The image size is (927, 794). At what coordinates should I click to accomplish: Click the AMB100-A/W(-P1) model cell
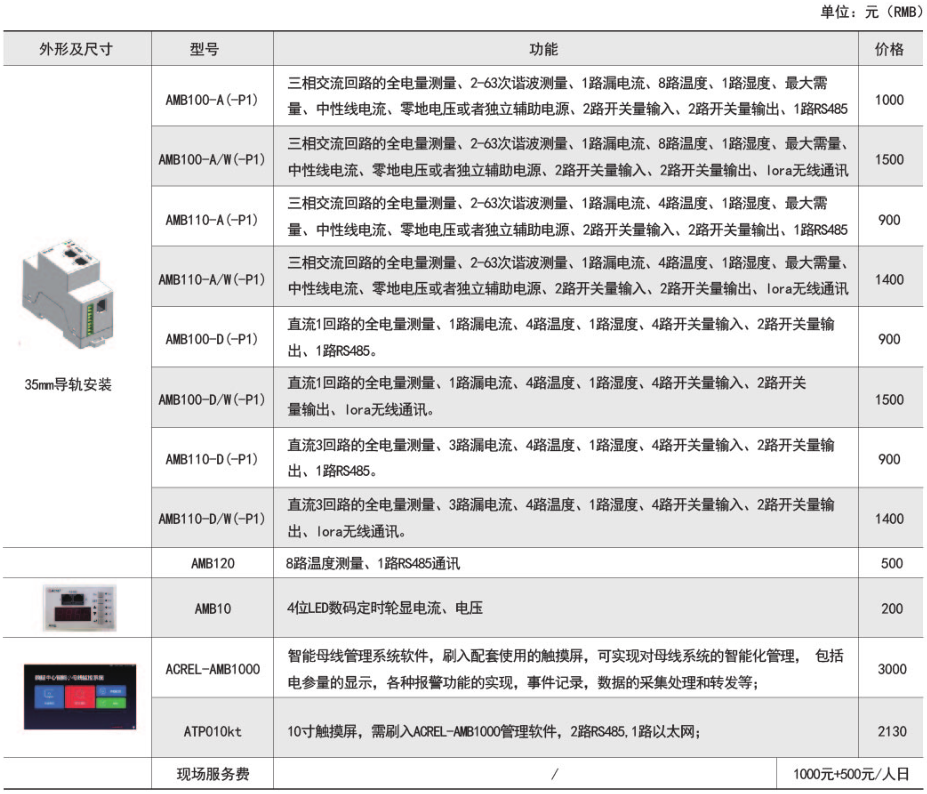pyautogui.click(x=212, y=159)
